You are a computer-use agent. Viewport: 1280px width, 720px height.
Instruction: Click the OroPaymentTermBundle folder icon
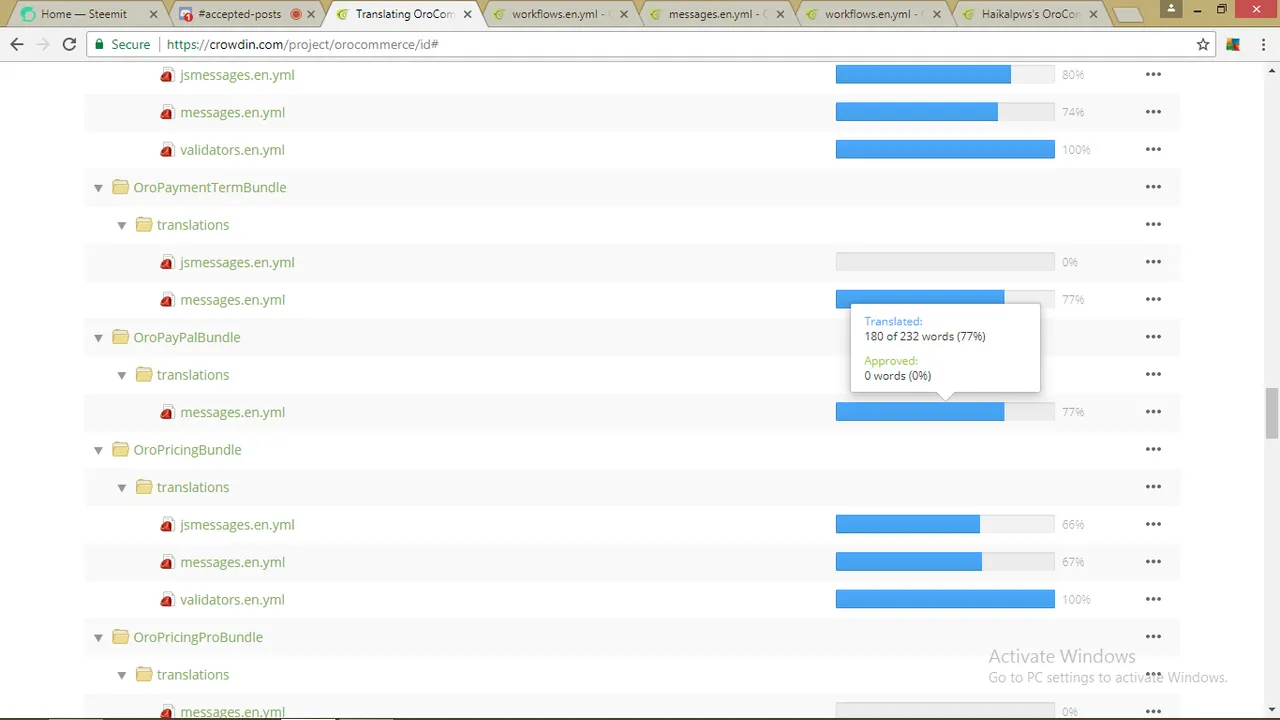click(x=121, y=187)
